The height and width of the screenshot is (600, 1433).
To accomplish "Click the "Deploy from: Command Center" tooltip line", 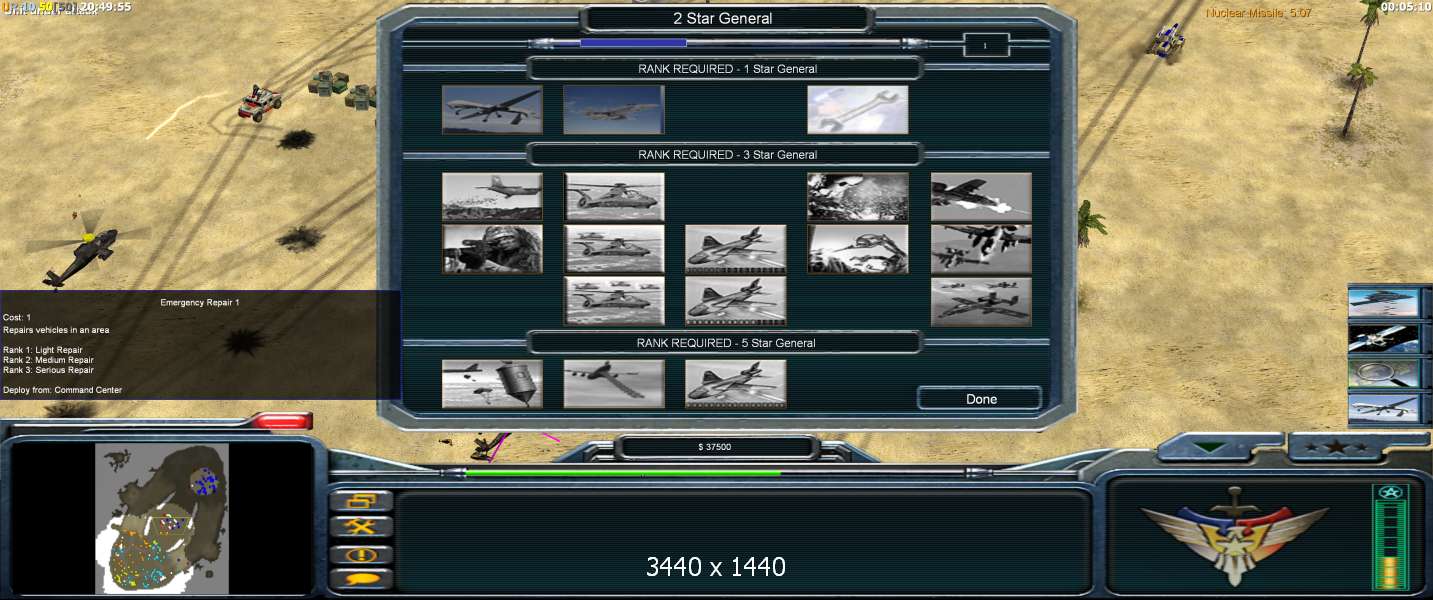I will point(62,390).
